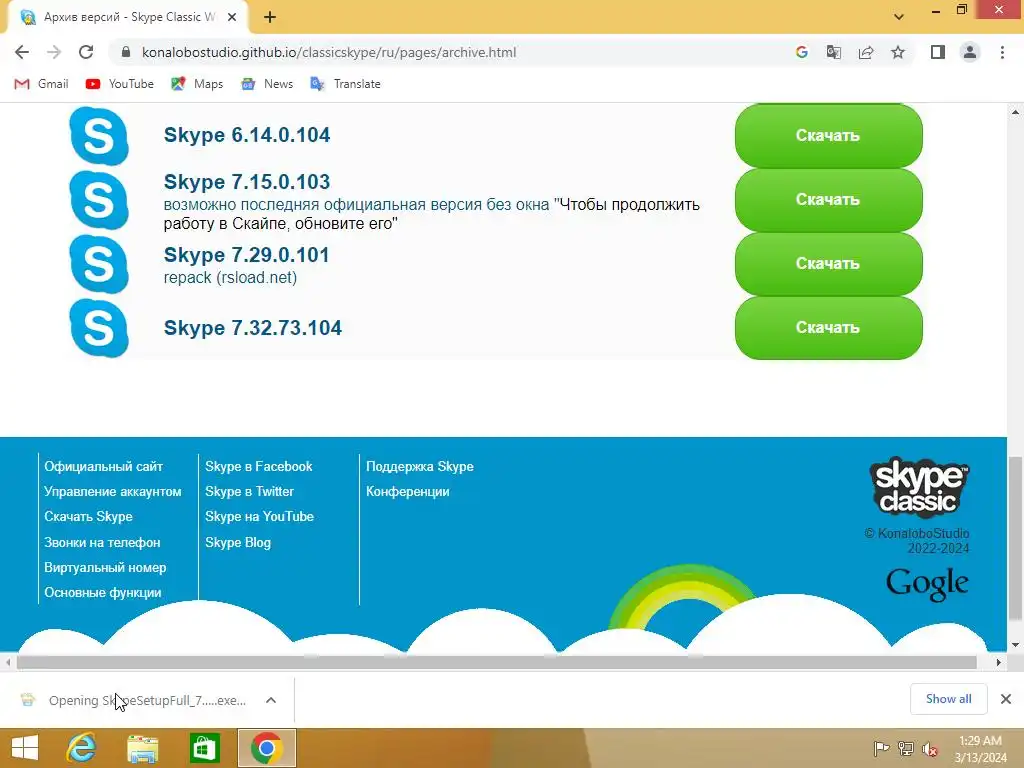Click the Skype logo beside version 7.29.0.101

click(x=99, y=264)
